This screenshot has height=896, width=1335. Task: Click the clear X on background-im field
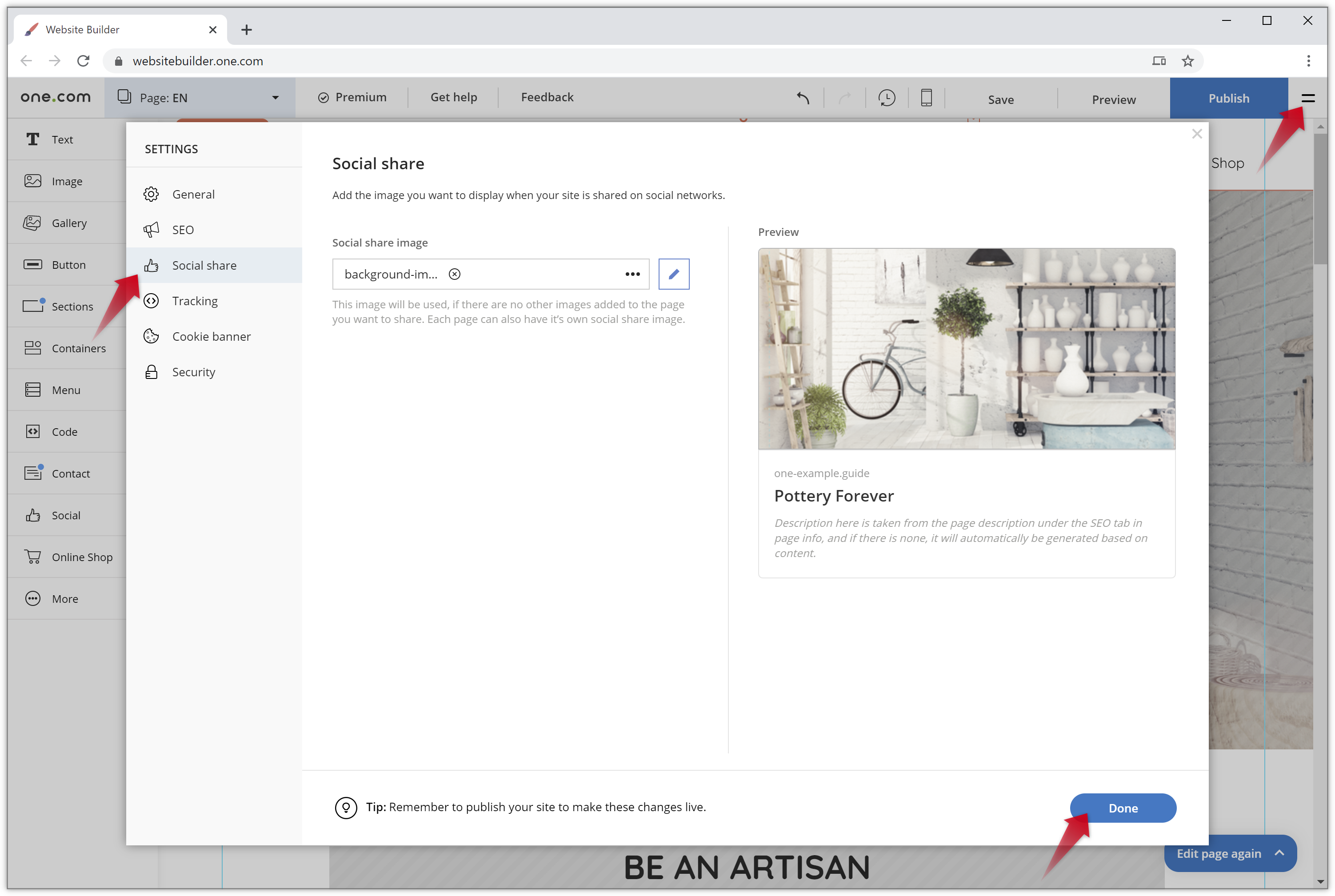point(455,274)
